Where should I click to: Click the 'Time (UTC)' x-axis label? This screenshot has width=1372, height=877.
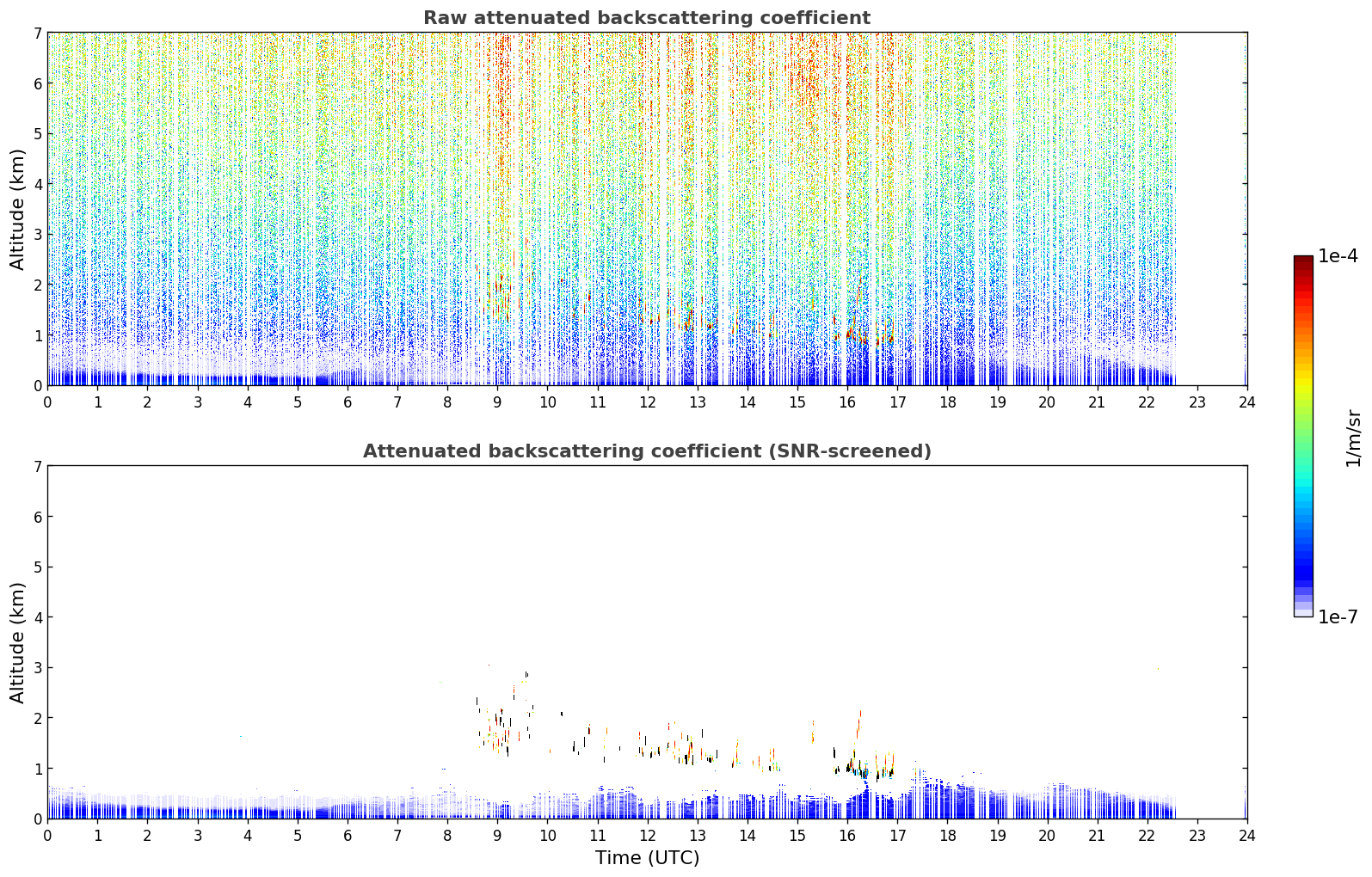pyautogui.click(x=647, y=858)
